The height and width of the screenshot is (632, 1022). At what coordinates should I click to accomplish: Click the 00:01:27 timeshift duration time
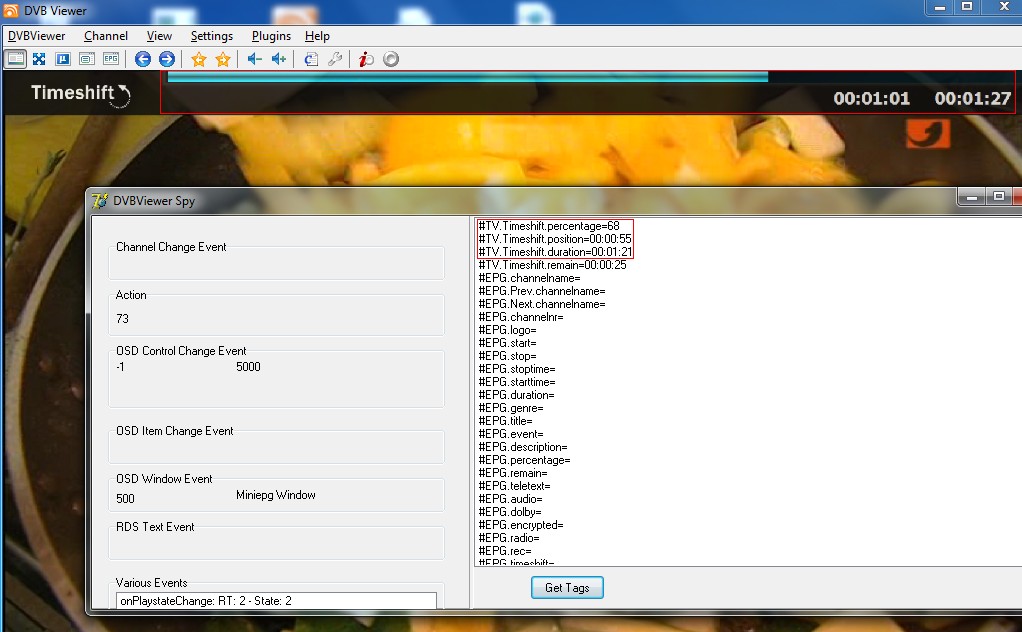point(972,98)
